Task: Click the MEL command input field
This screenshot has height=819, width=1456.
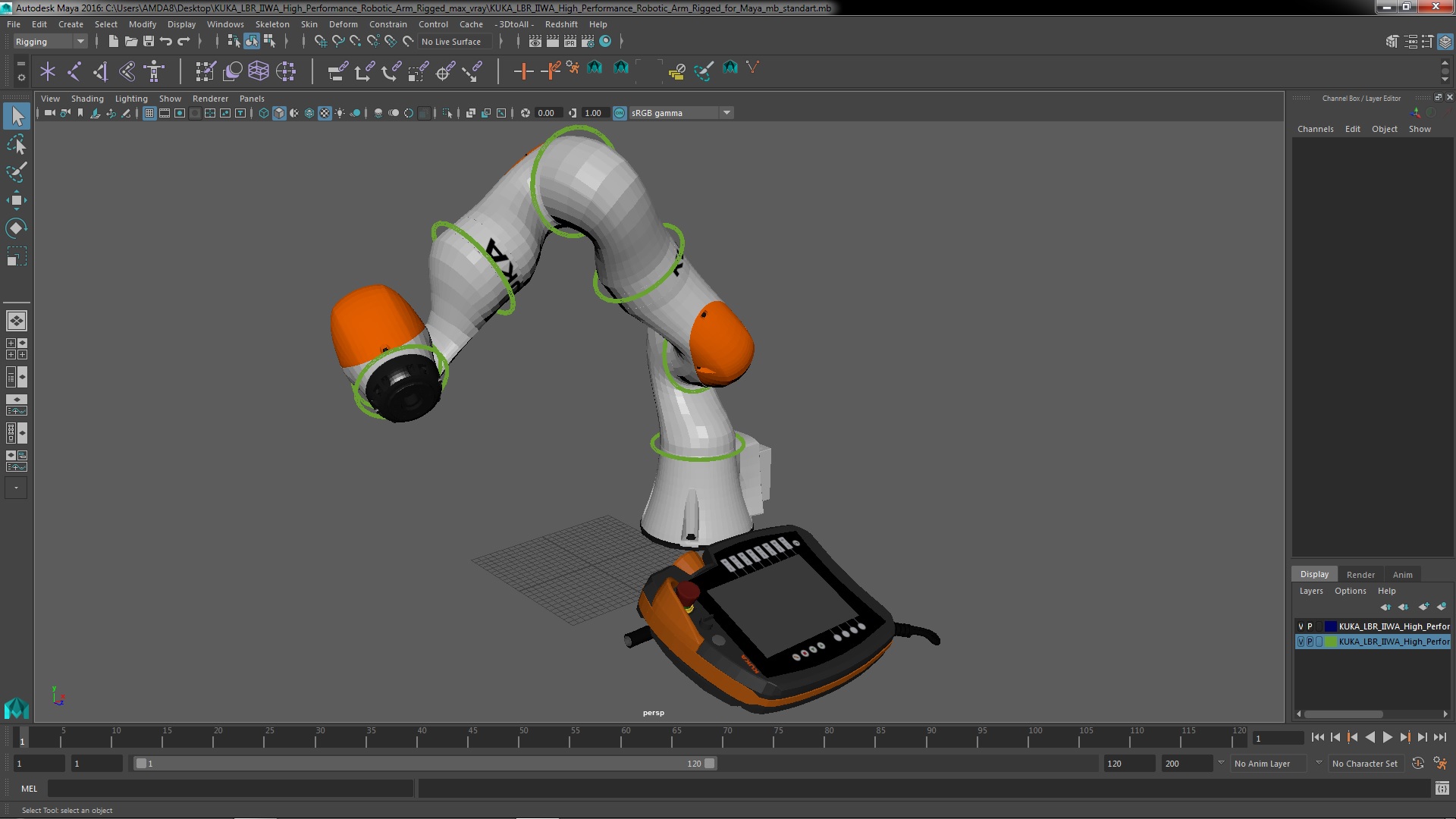Action: pyautogui.click(x=231, y=789)
